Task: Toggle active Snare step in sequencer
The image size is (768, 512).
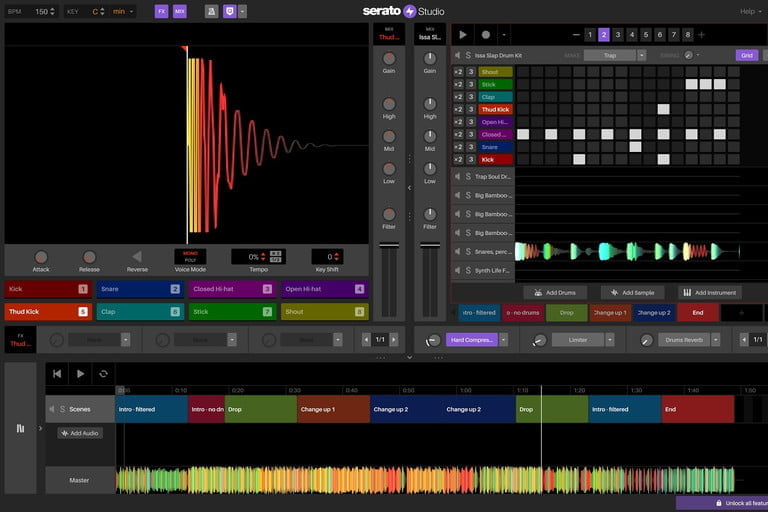Action: click(x=635, y=146)
